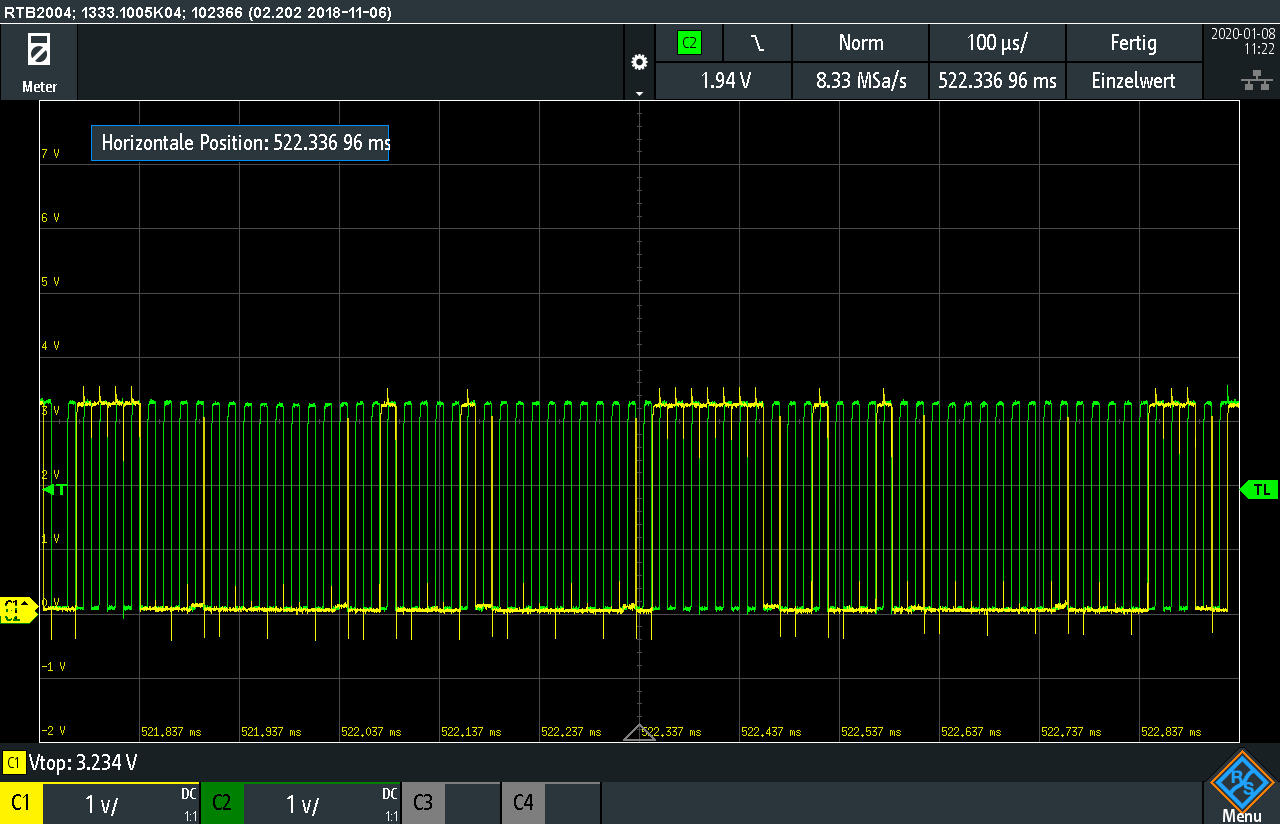
Task: Open the 100 µs/ timebase setting
Action: 997,43
